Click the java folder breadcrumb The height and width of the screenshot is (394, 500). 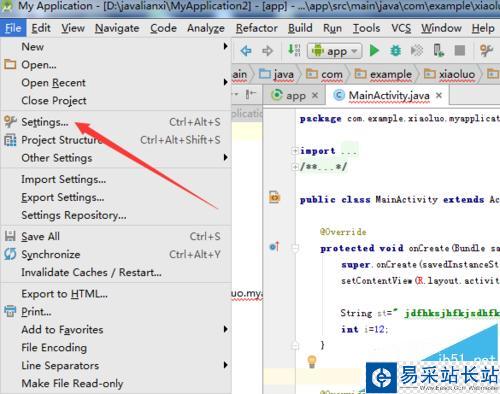(277, 74)
